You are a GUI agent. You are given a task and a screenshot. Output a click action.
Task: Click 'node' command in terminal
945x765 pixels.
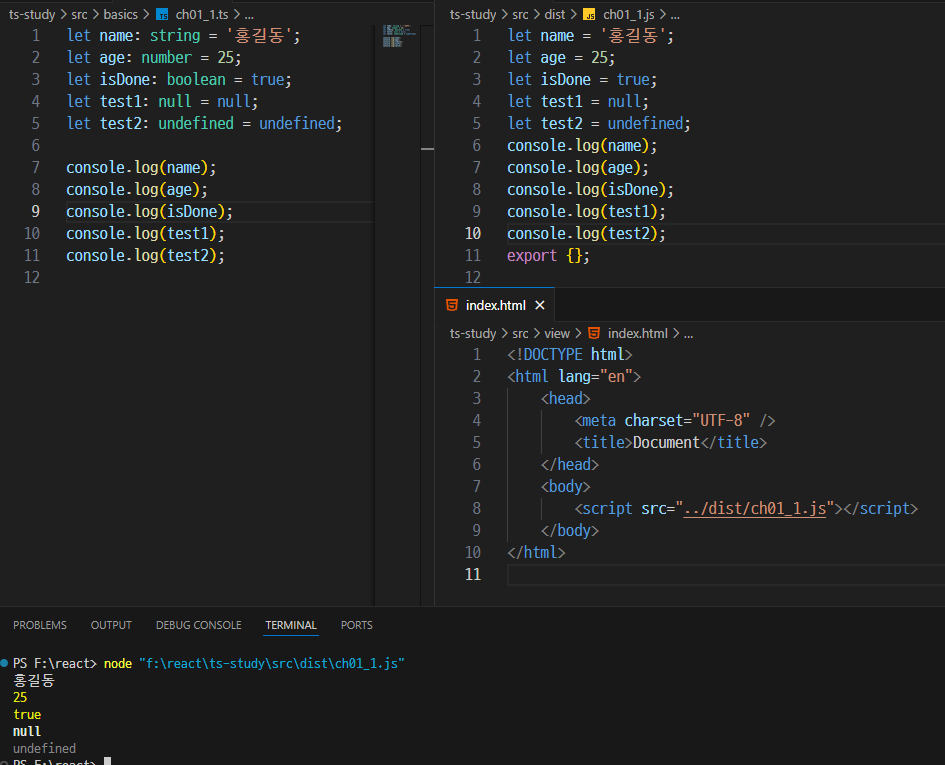click(x=118, y=663)
